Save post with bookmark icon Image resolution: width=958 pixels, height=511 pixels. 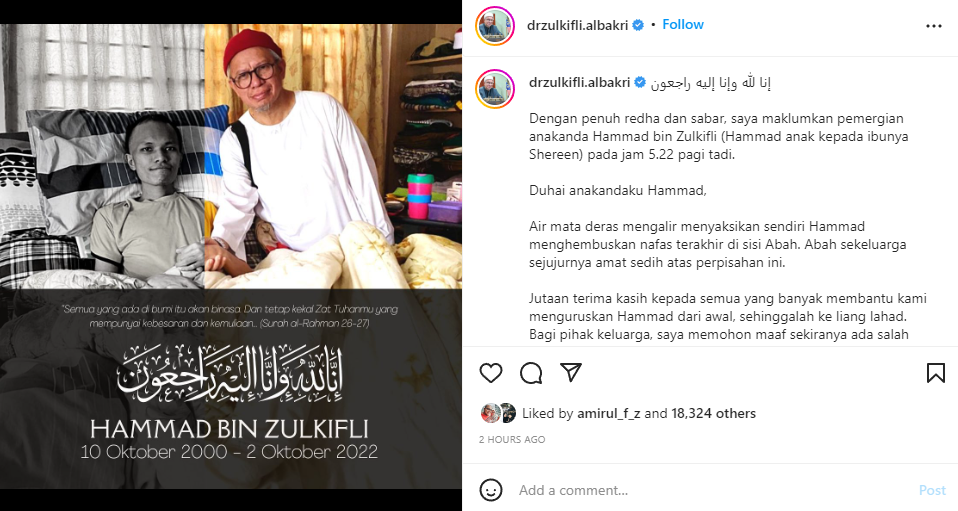point(935,373)
